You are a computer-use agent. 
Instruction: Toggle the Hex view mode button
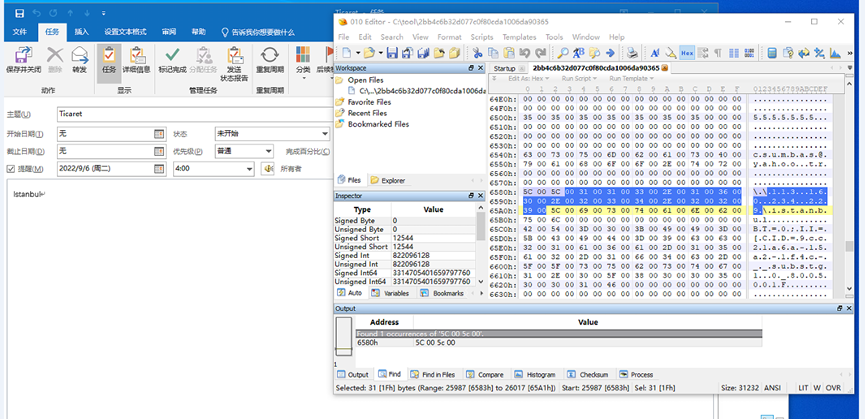coord(687,52)
